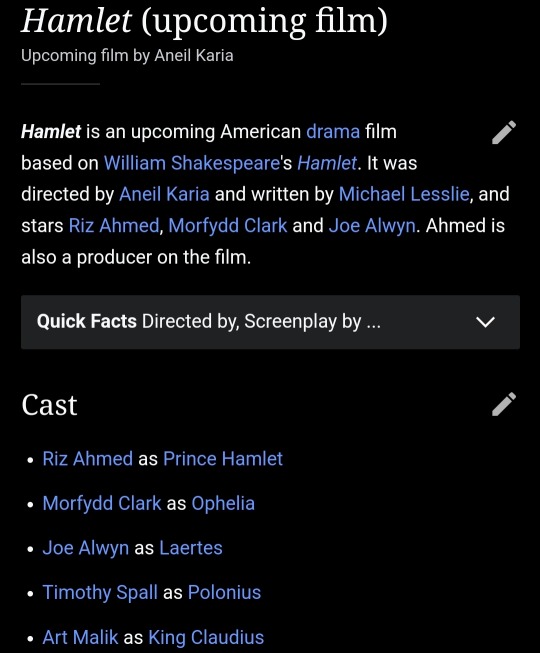The height and width of the screenshot is (653, 540).
Task: Visit the Aneil Karia director link in paragraph
Action: coord(164,194)
